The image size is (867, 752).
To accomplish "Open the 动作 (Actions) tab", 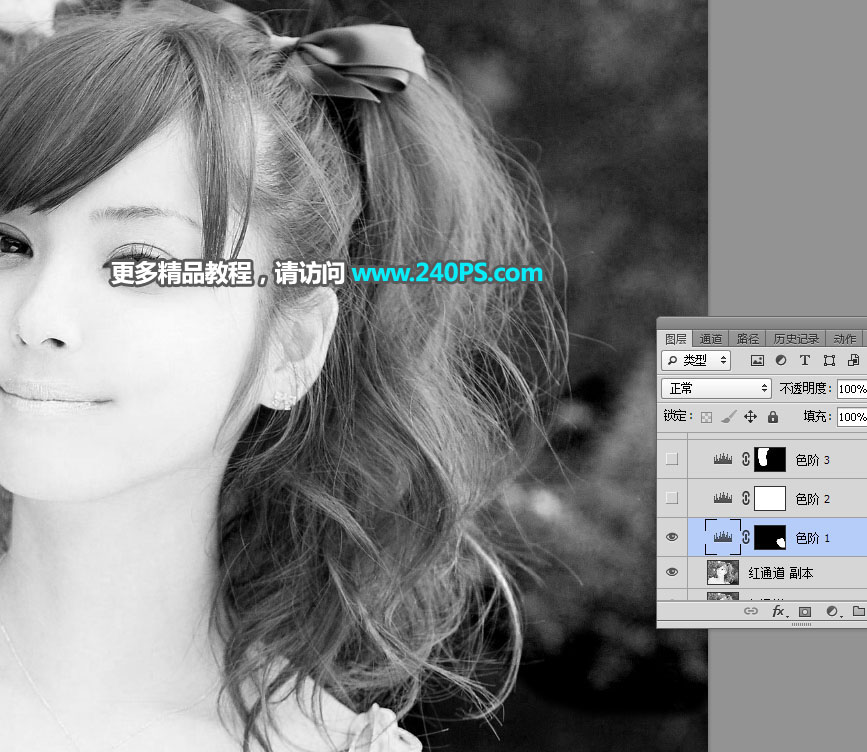I will click(844, 339).
